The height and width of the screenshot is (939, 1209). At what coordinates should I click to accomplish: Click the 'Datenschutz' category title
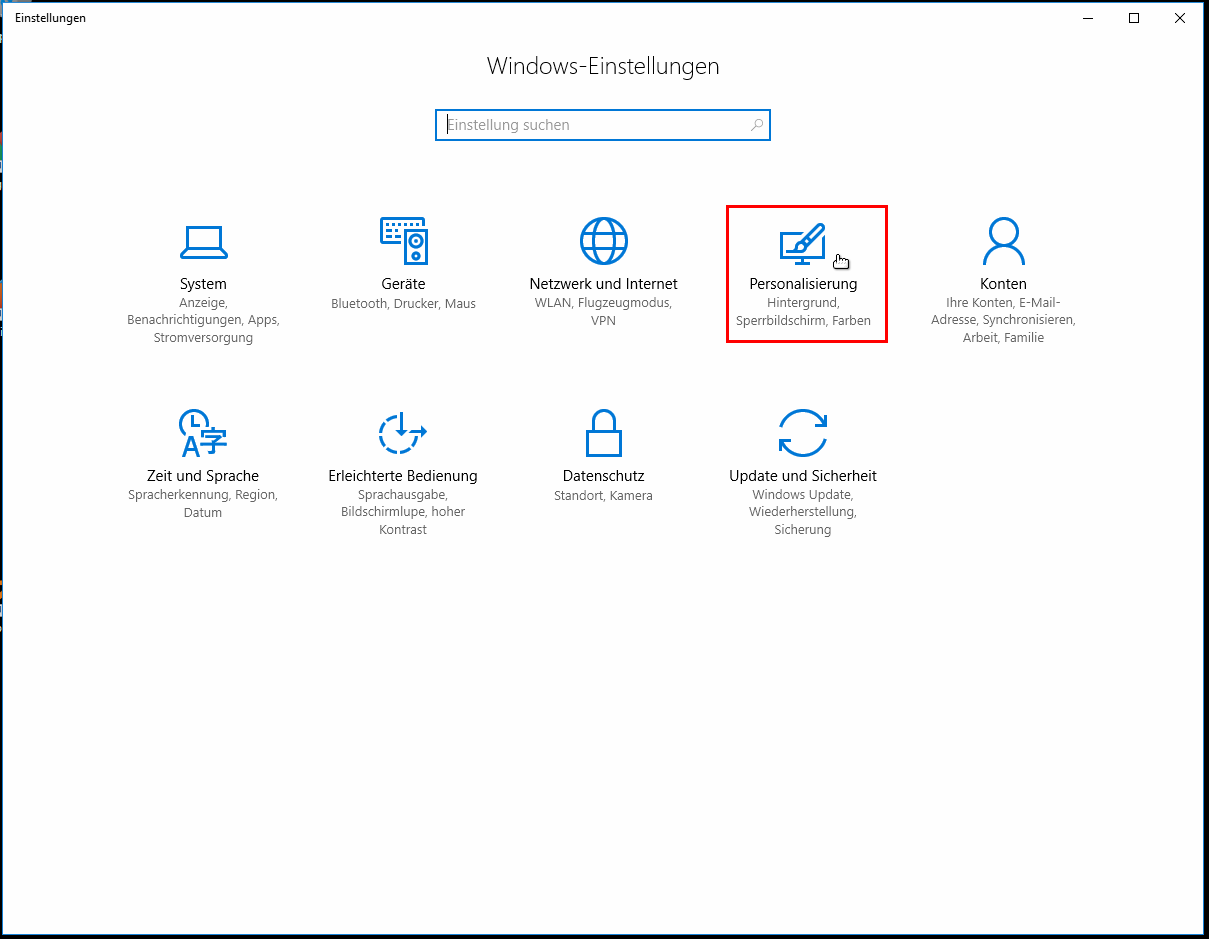click(x=603, y=476)
